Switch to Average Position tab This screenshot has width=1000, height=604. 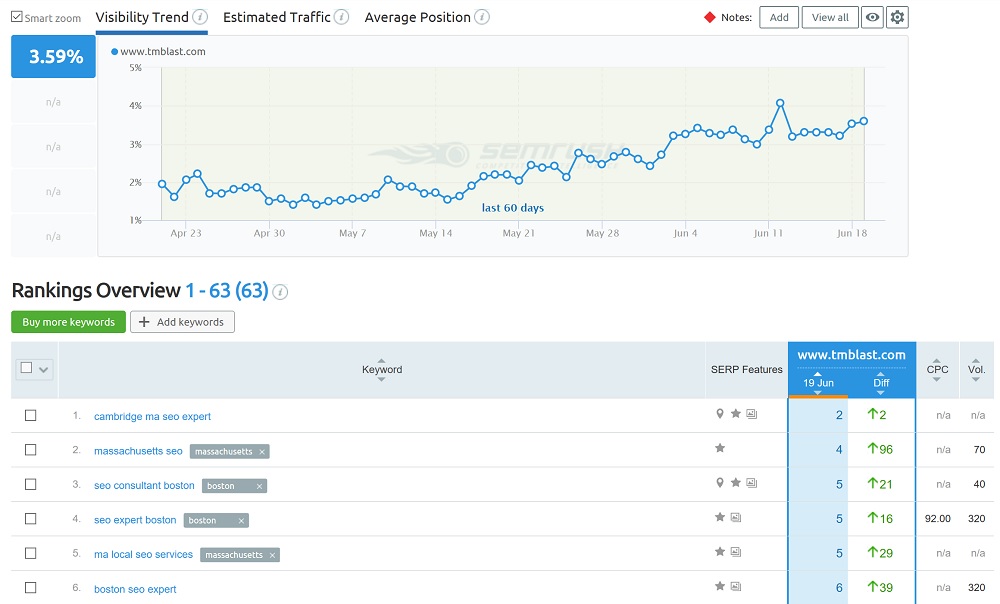418,17
